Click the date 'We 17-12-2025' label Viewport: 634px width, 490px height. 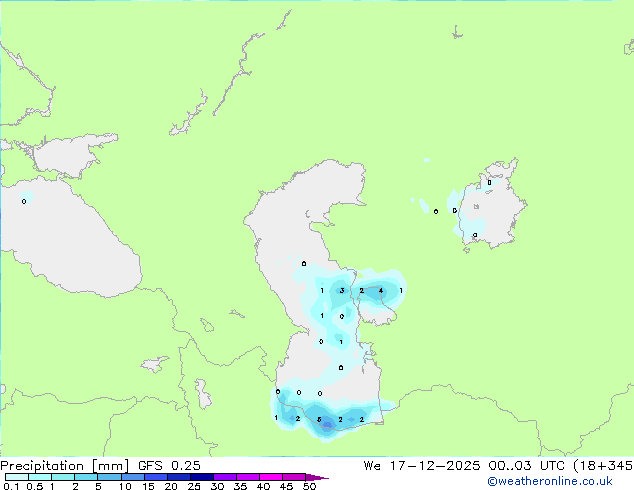coord(422,466)
